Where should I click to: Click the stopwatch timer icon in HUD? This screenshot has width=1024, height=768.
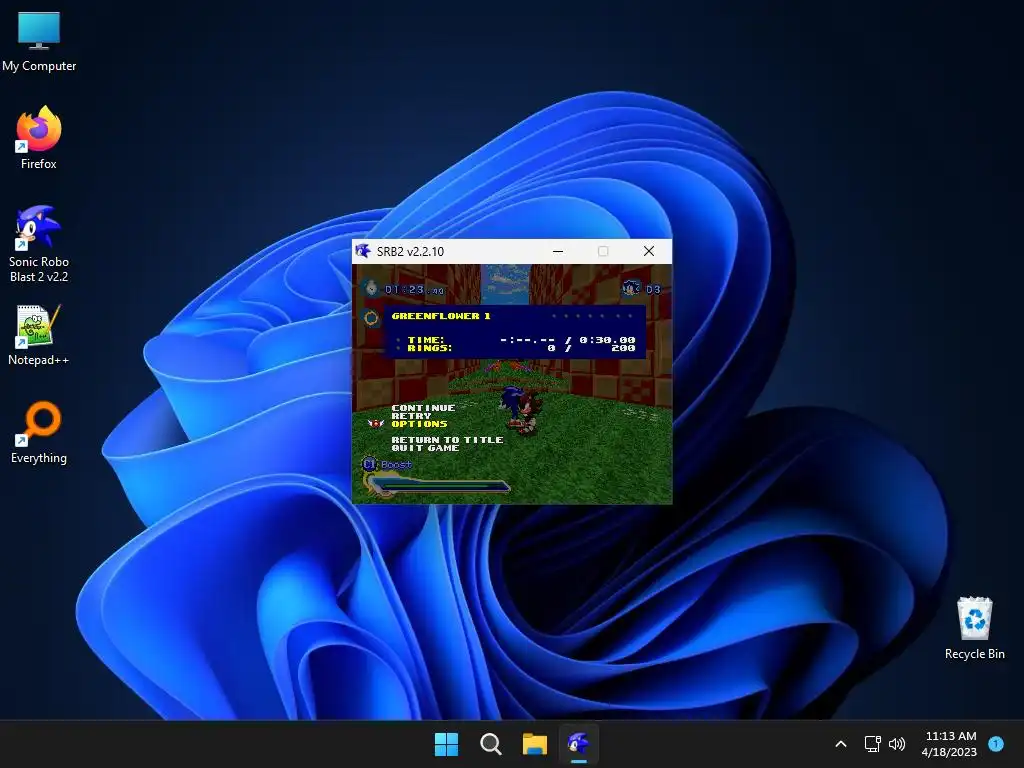(371, 288)
